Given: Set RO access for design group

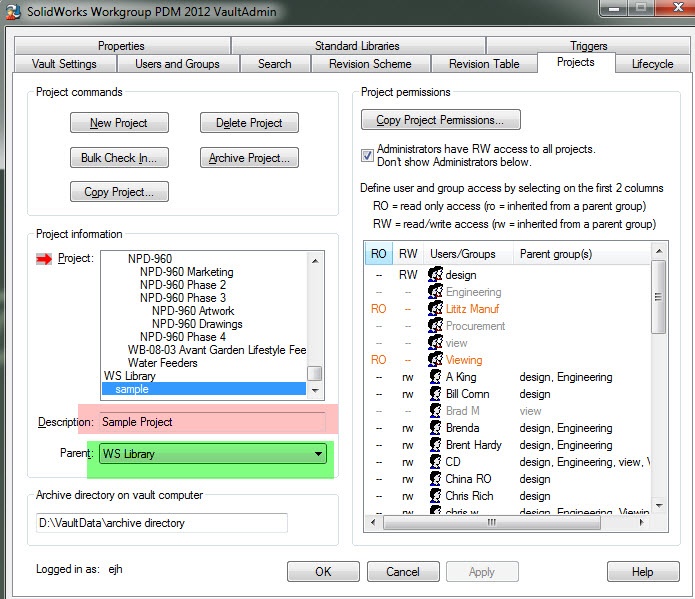Looking at the screenshot, I should [379, 275].
